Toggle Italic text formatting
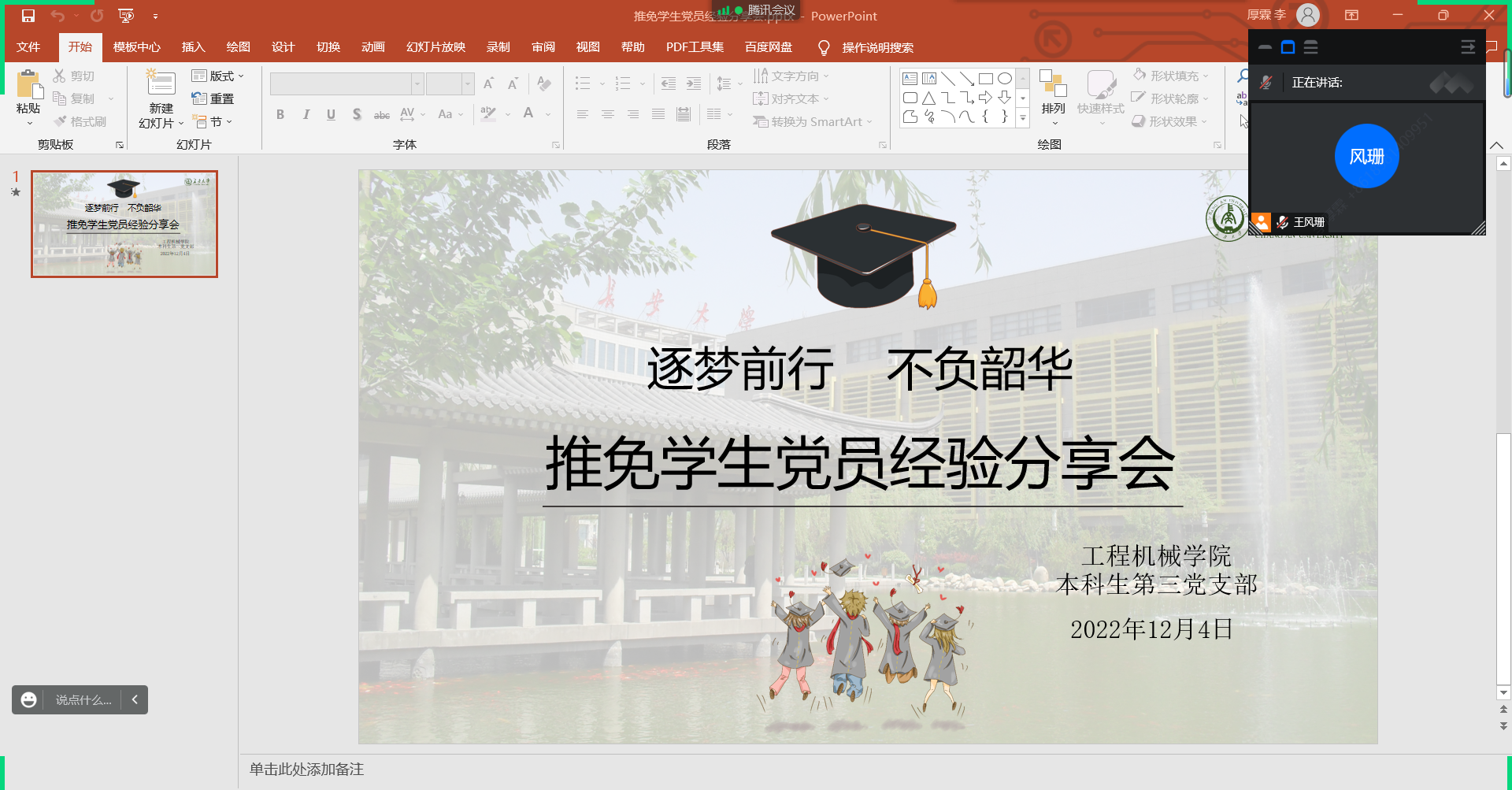 306,114
